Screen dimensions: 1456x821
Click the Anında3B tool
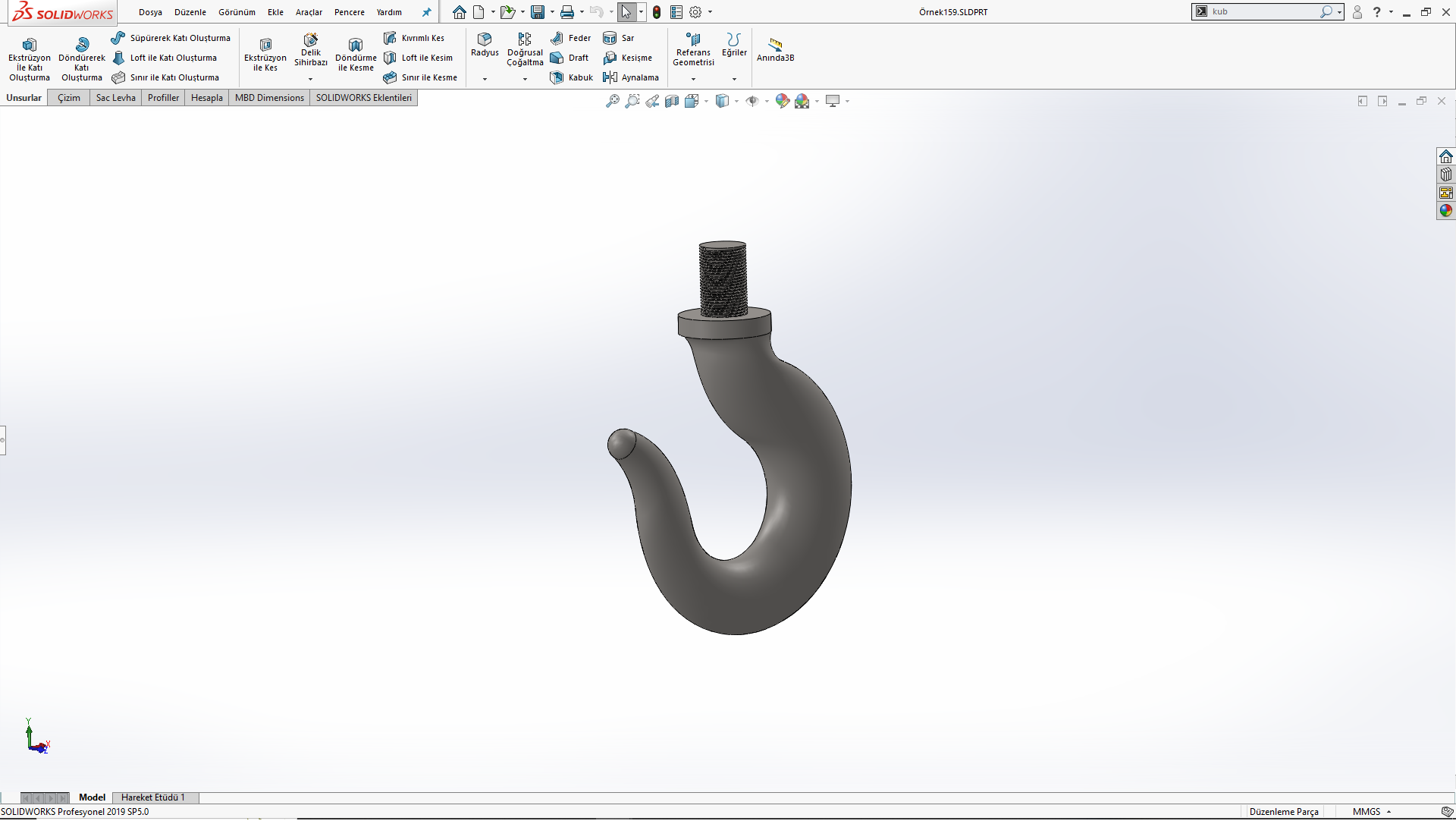click(x=775, y=49)
